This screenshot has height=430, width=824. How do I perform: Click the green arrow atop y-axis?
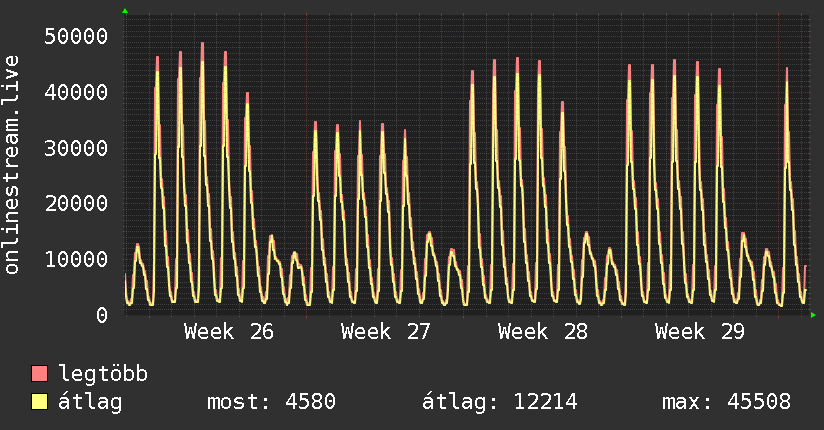coord(125,11)
